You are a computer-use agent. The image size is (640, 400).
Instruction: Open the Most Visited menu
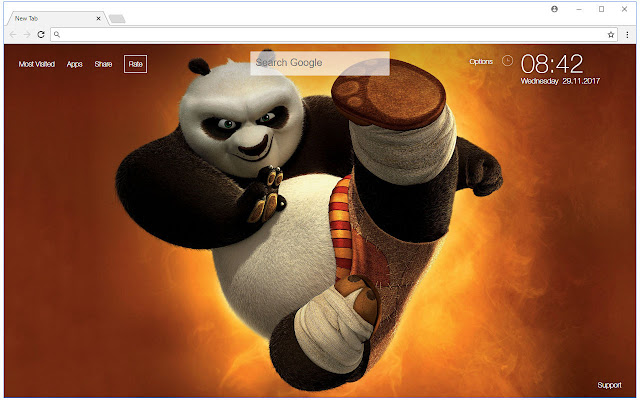click(x=37, y=64)
